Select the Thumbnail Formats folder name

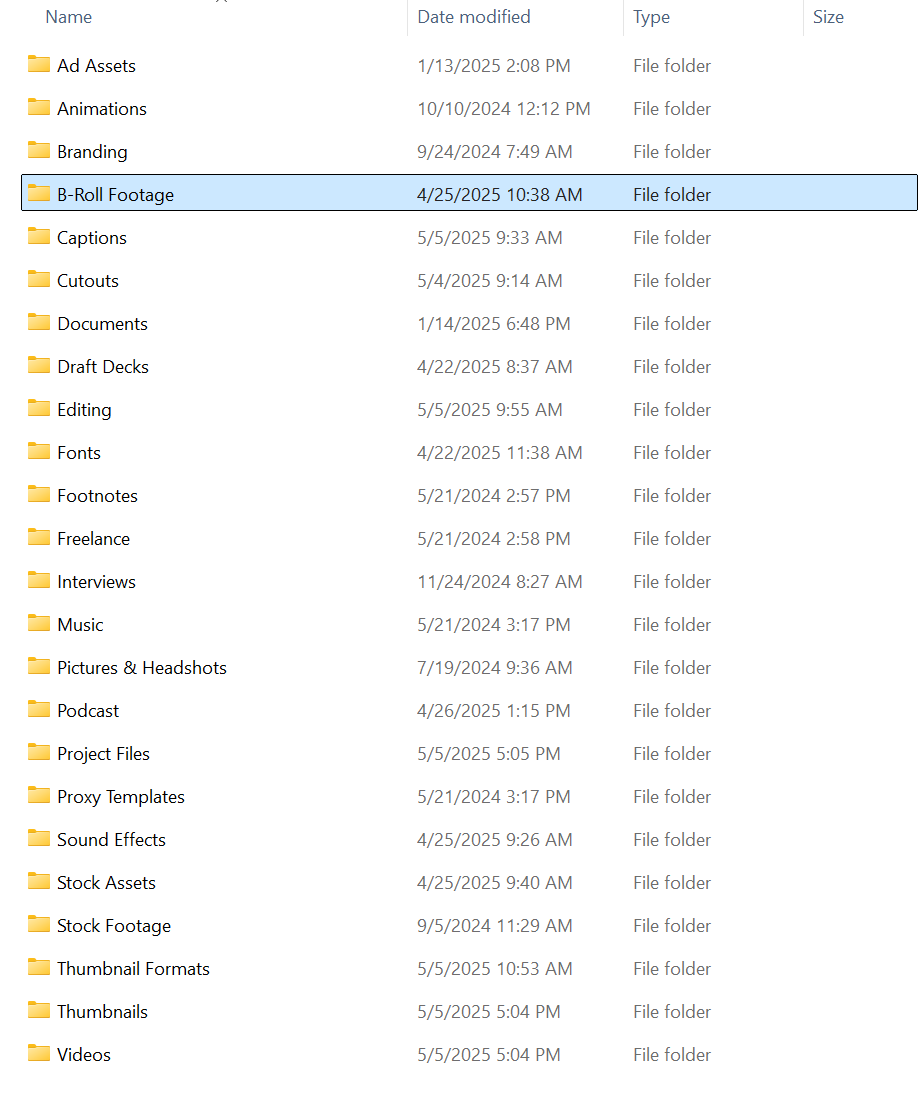[x=133, y=969]
